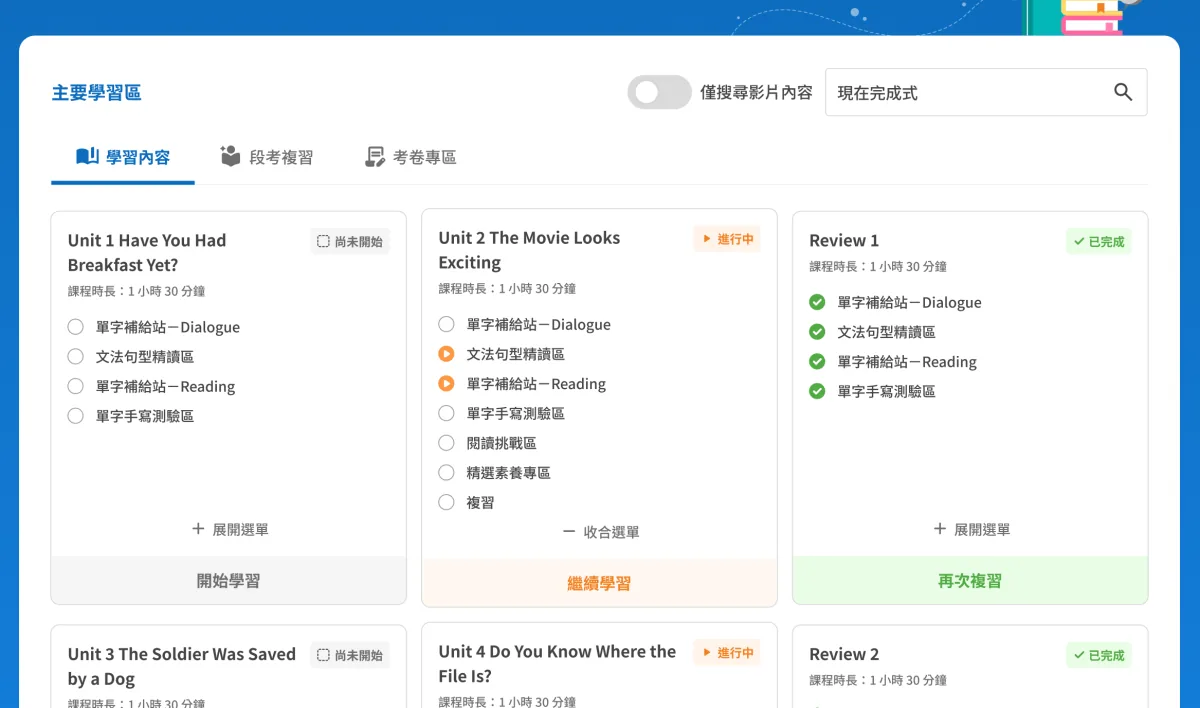Click Unit 4 進行中 status badge
The image size is (1200, 708).
(x=727, y=653)
